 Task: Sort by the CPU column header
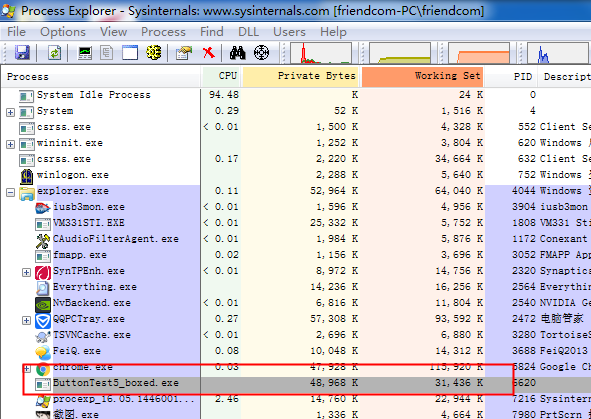pos(221,76)
